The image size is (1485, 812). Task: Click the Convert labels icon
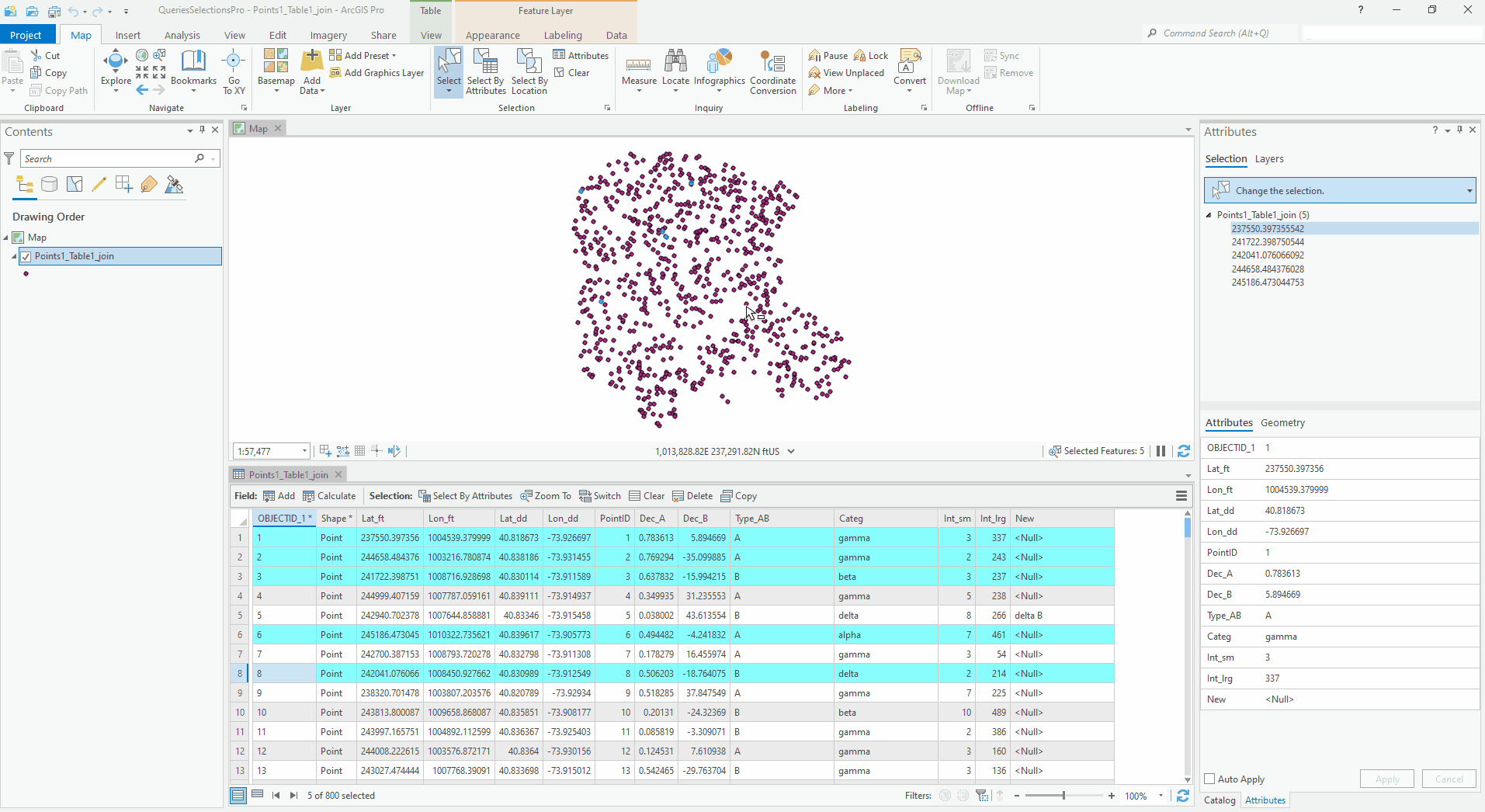(909, 61)
